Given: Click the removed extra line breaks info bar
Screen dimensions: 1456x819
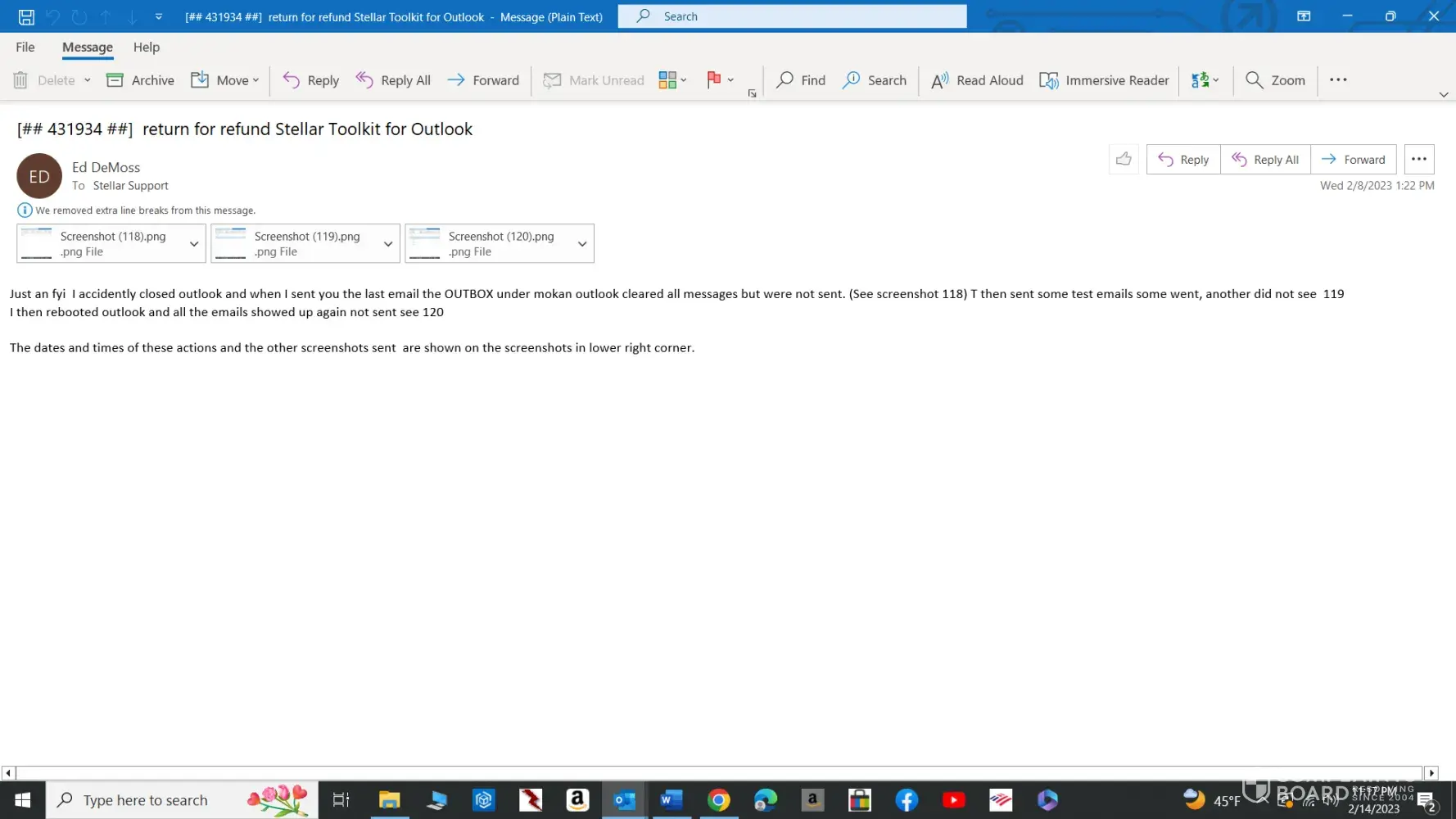Looking at the screenshot, I should coord(137,210).
